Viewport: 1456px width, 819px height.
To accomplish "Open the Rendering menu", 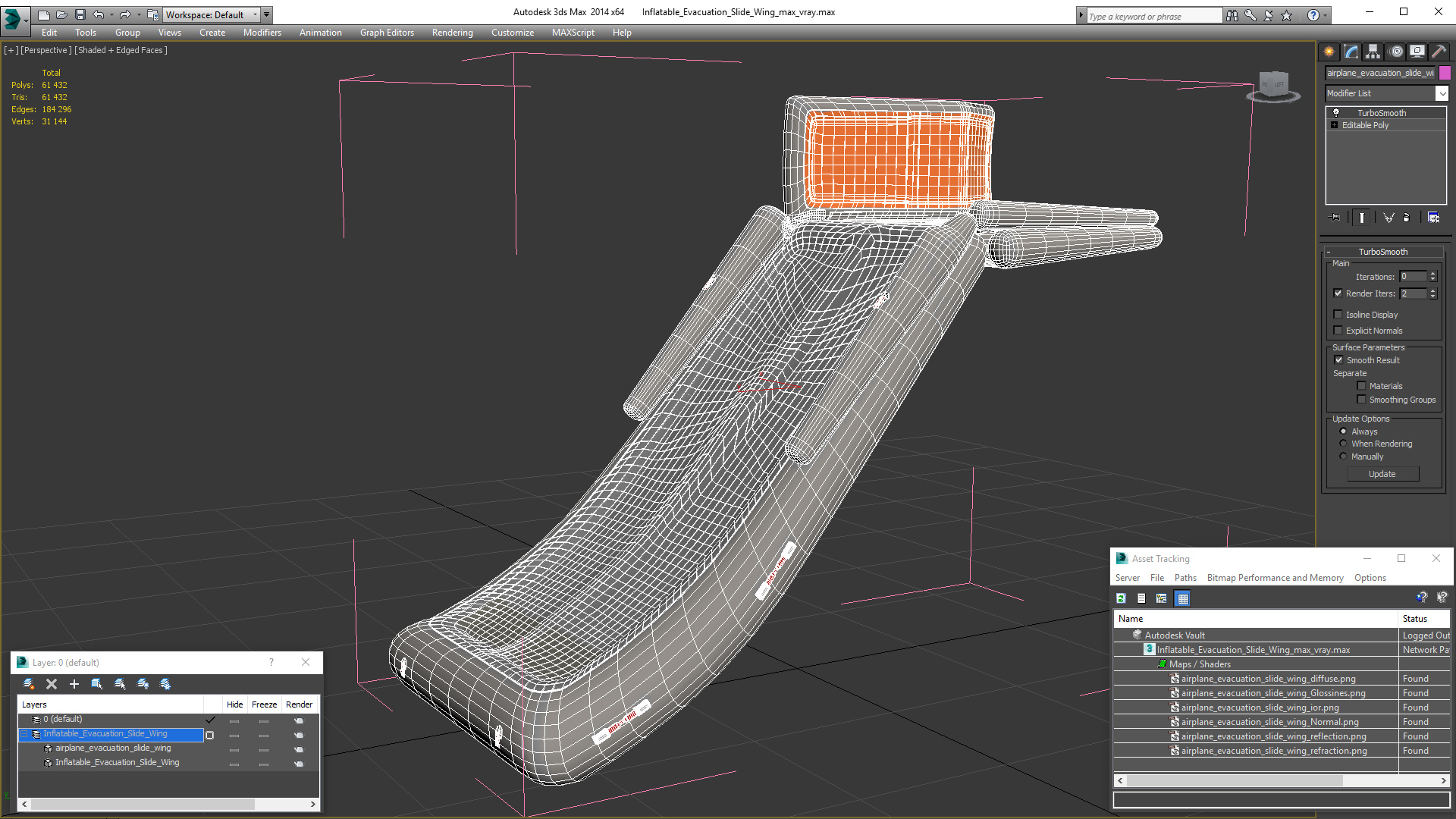I will click(x=452, y=33).
